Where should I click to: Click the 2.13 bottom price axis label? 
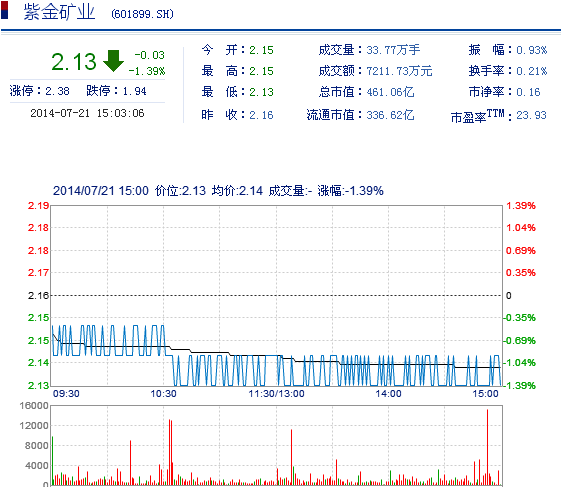pos(38,386)
